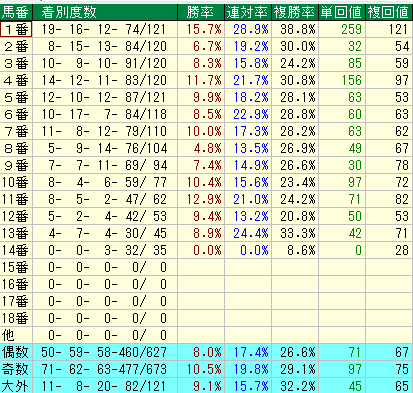Select the 8番 row label
Screen dimensions: 413x393
16,148
